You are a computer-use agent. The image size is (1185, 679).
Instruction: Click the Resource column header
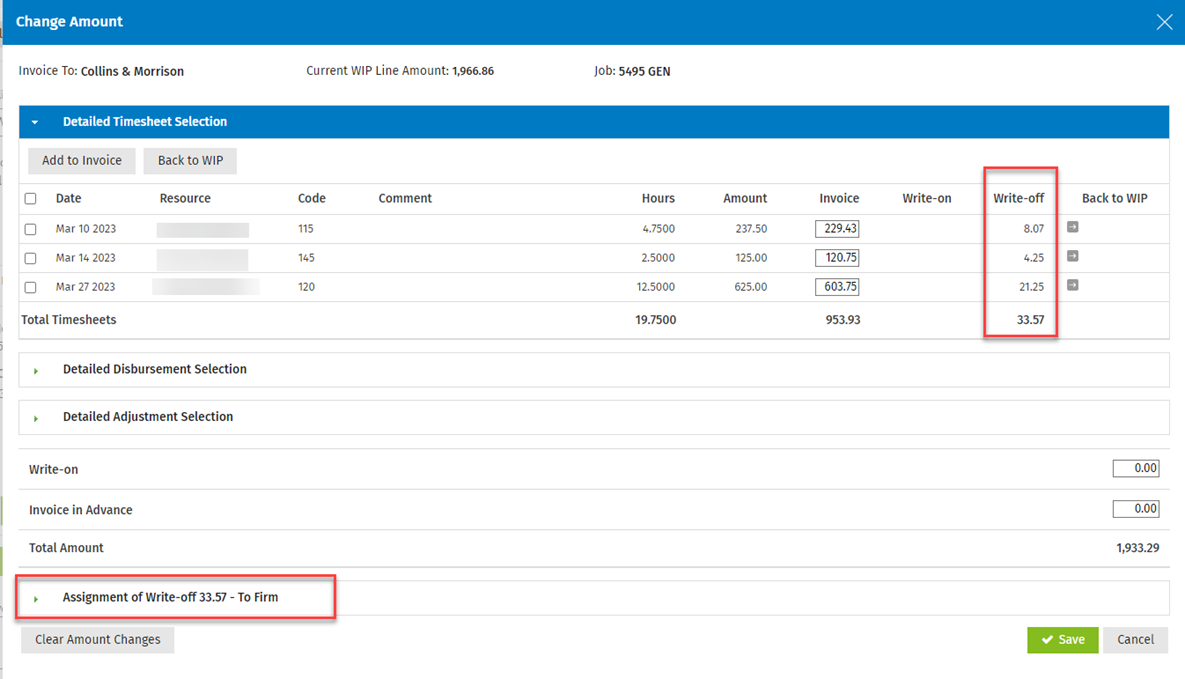click(x=185, y=198)
